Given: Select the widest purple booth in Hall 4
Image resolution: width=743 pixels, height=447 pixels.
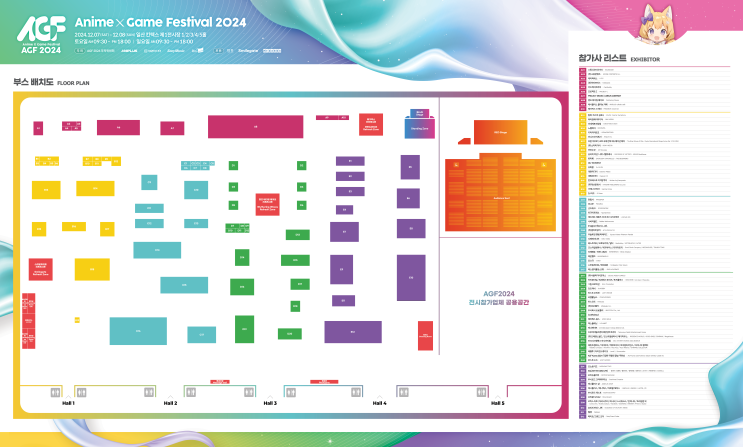Looking at the screenshot, I should [353, 332].
